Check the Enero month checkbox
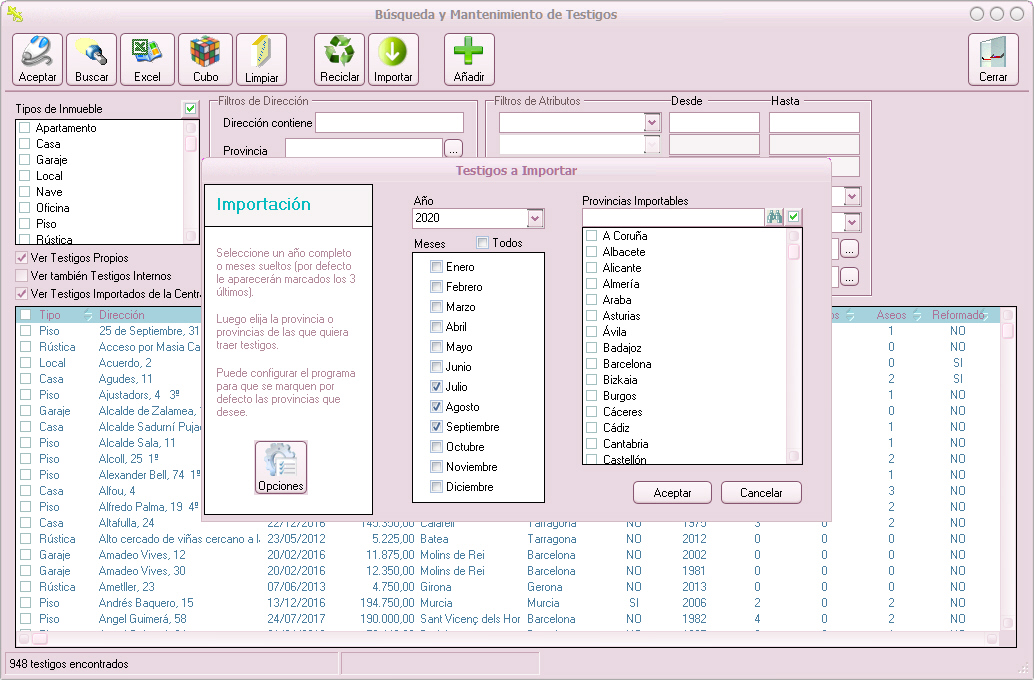 pyautogui.click(x=436, y=267)
